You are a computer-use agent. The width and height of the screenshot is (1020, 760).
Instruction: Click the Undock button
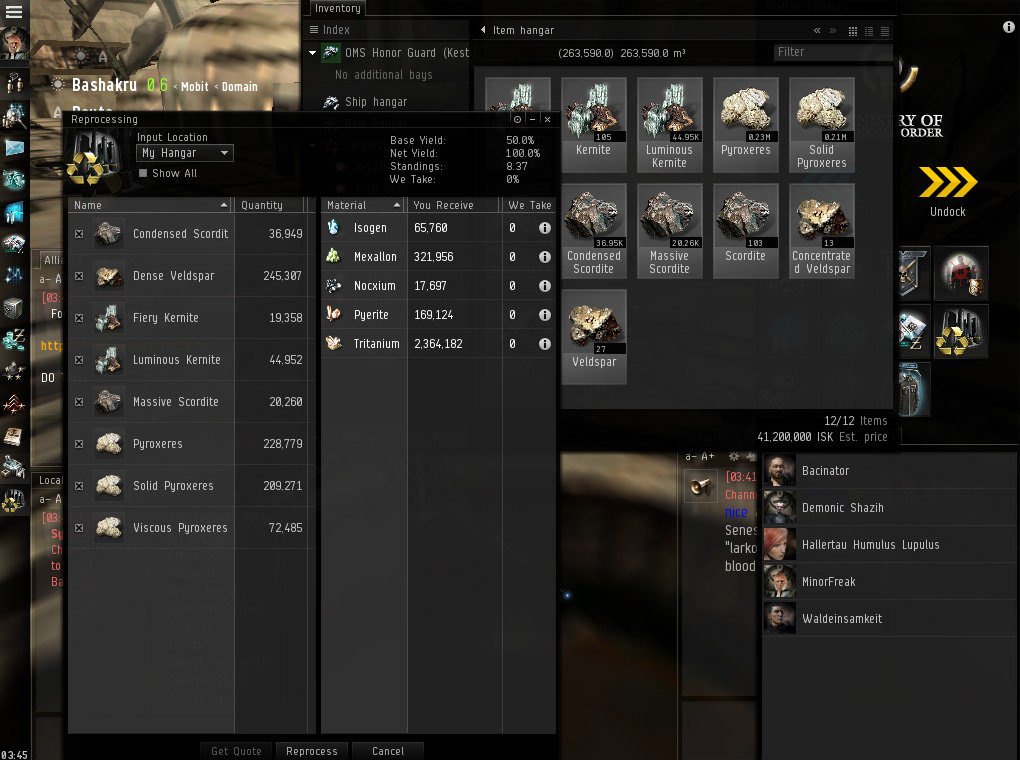[948, 191]
